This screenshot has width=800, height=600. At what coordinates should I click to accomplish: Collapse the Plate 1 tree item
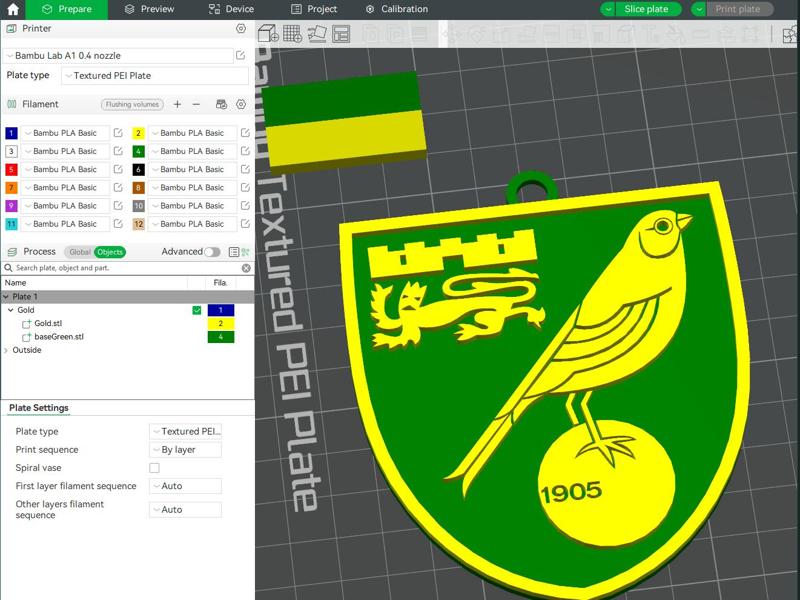6,295
